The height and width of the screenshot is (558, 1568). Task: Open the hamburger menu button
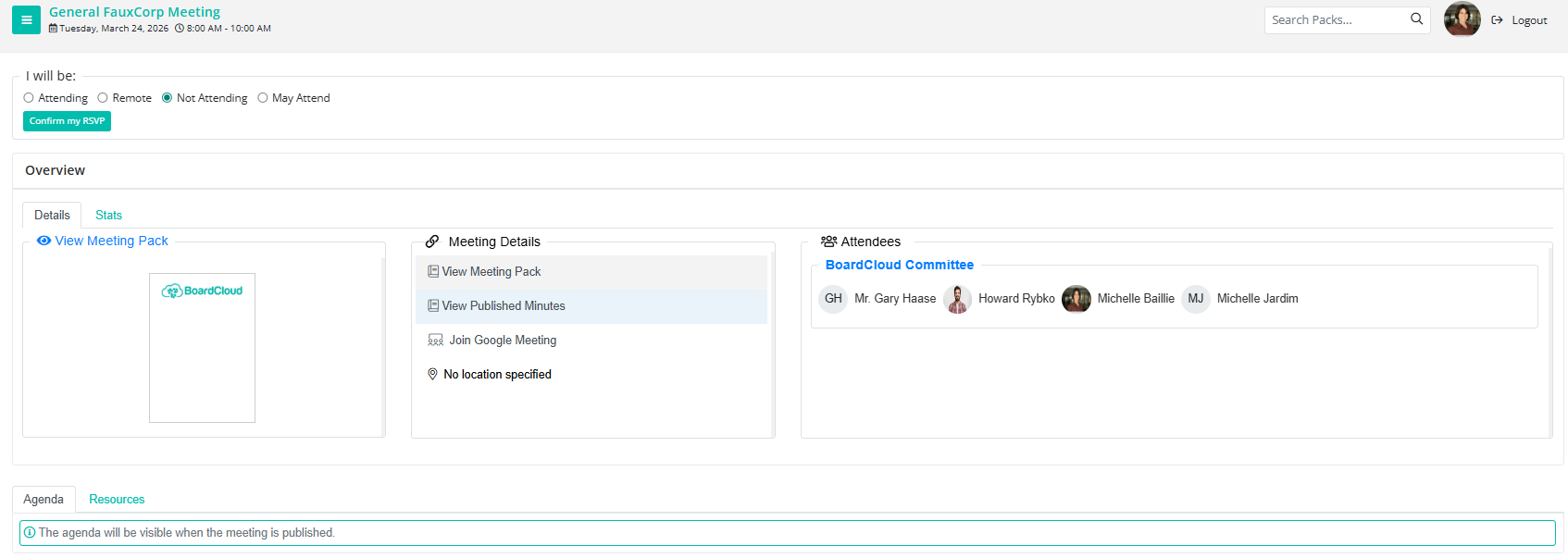pyautogui.click(x=26, y=20)
